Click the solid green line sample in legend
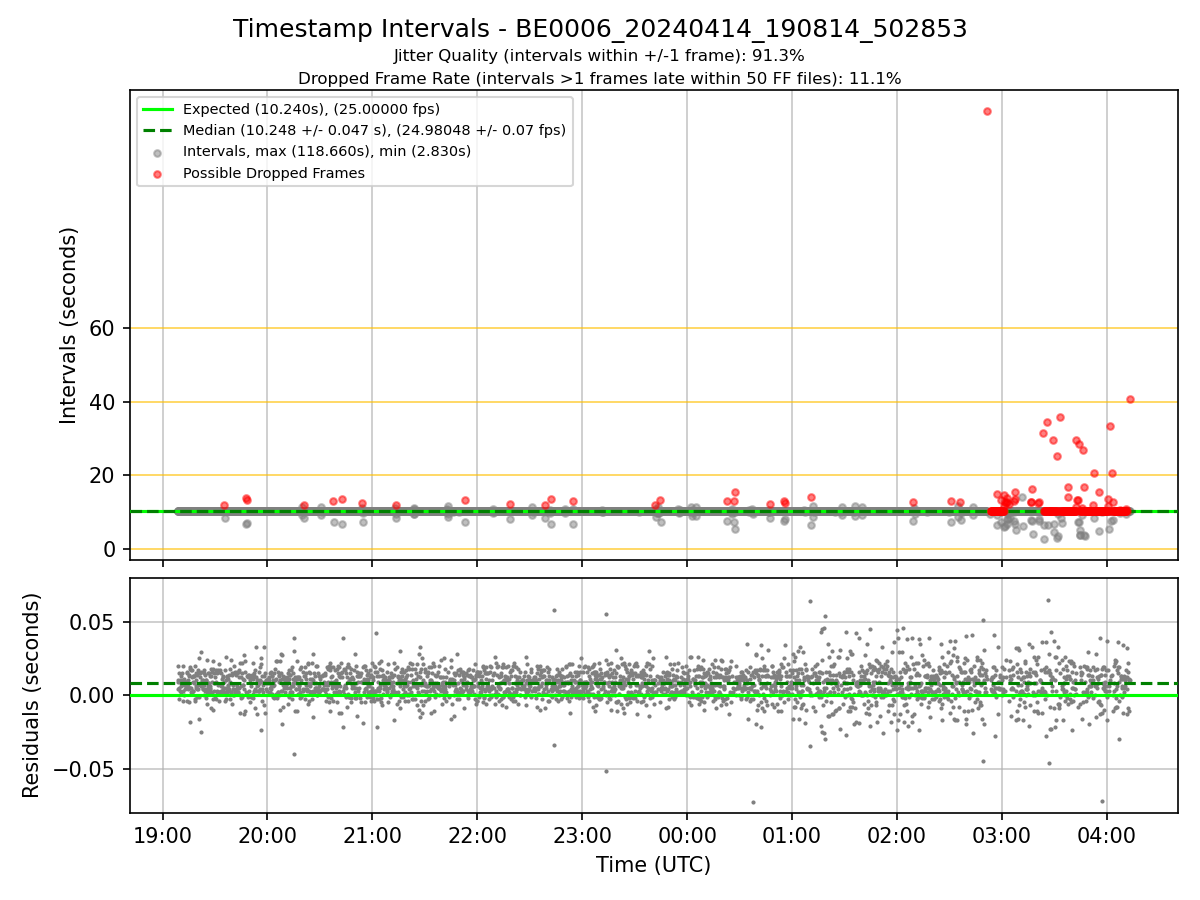Viewport: 1200px width, 900px height. 159,109
